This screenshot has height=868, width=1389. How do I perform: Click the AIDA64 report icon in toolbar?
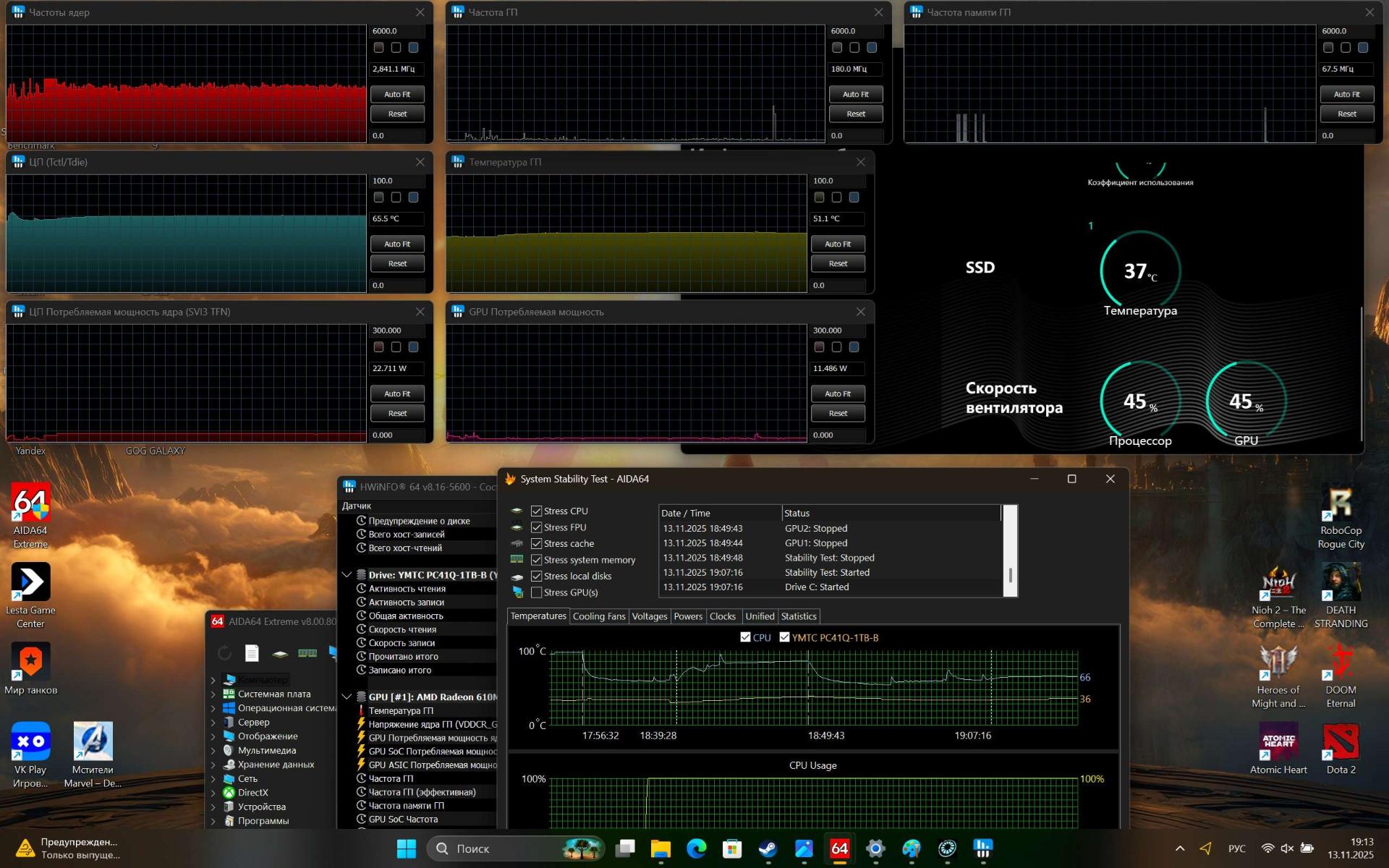click(x=252, y=653)
